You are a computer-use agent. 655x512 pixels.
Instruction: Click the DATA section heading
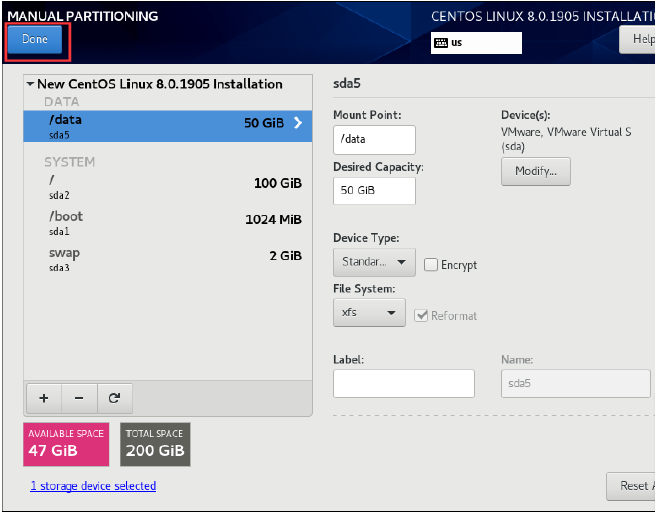[61, 101]
